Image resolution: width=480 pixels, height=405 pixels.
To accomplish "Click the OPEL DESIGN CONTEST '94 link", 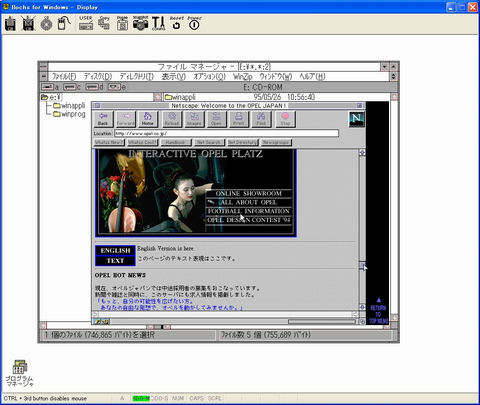I will 249,220.
